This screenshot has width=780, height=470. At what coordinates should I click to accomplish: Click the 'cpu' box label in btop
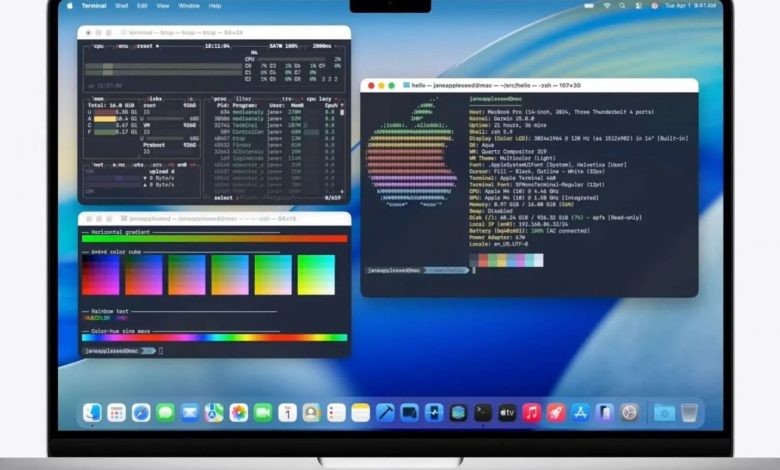[98, 46]
